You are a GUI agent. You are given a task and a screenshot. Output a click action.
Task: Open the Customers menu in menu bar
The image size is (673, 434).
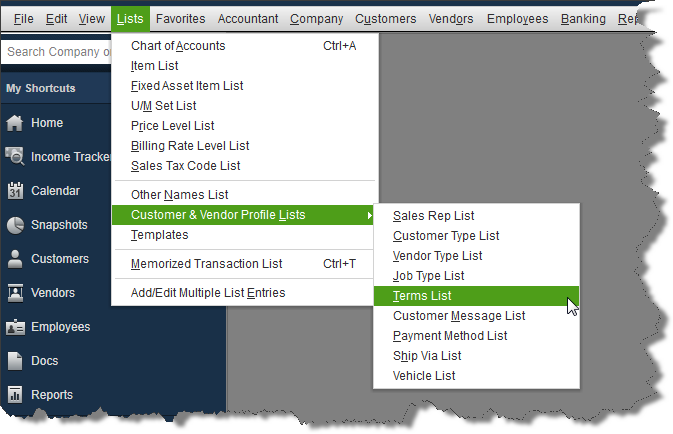[x=385, y=19]
